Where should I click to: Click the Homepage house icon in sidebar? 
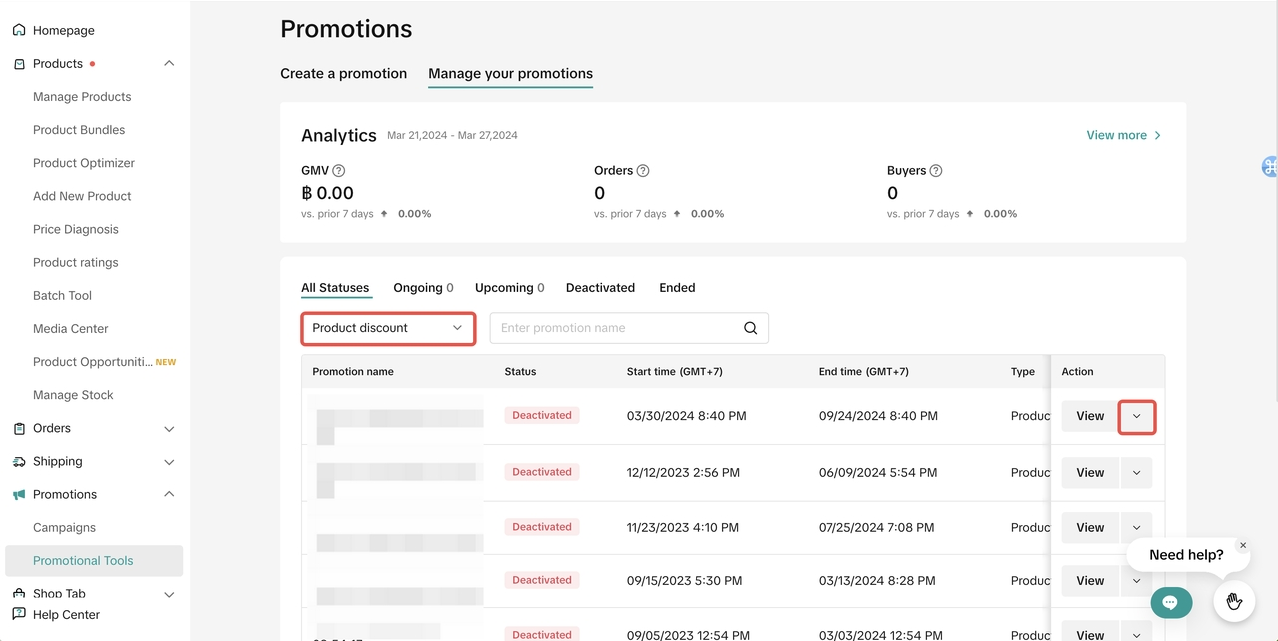[x=19, y=30]
